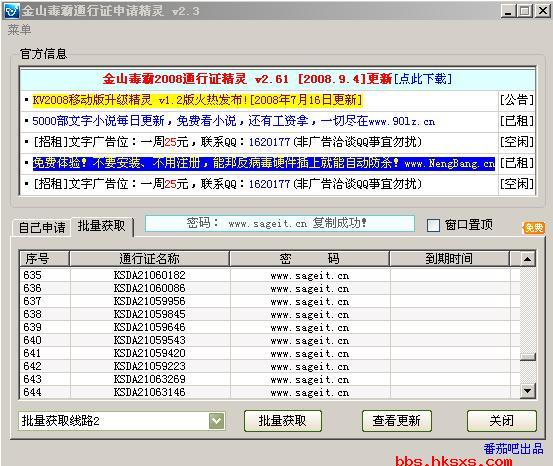Screen dimensions: 553x466
Task: Select row KSDA21063269
Action: [270, 379]
